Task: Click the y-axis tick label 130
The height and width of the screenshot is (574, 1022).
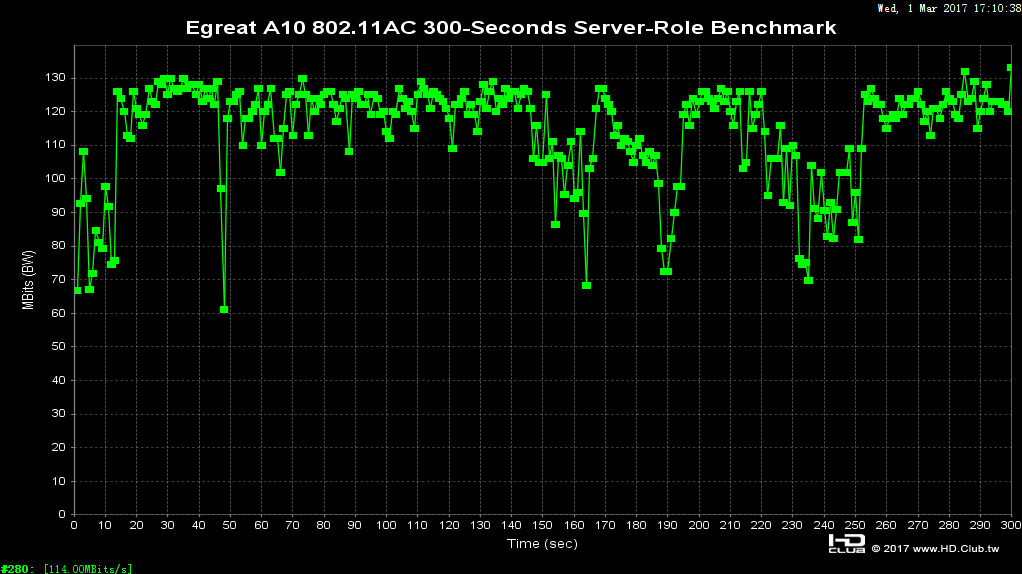Action: click(55, 78)
